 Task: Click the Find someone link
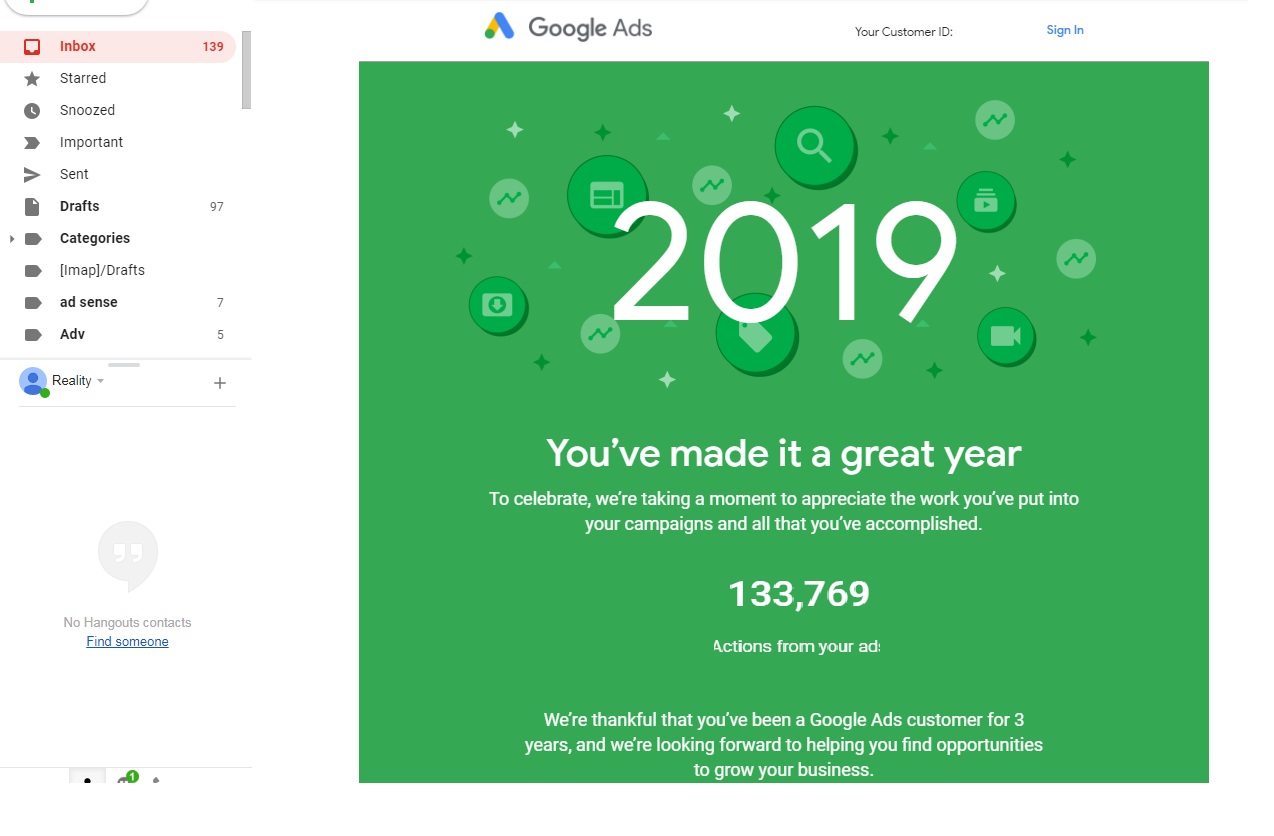point(127,641)
